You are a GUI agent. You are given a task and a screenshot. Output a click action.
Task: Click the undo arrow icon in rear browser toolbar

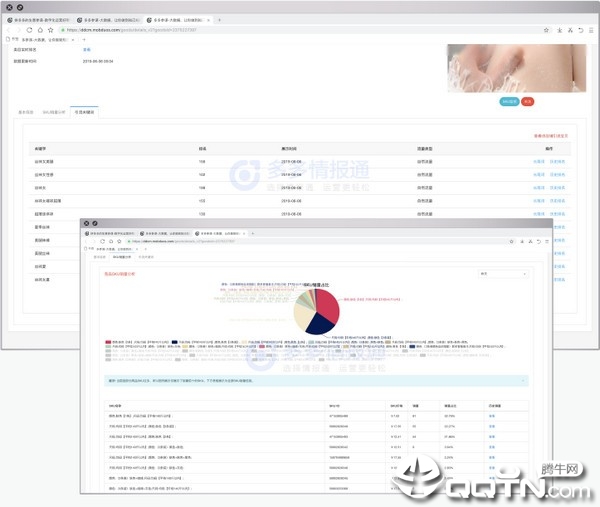(581, 30)
